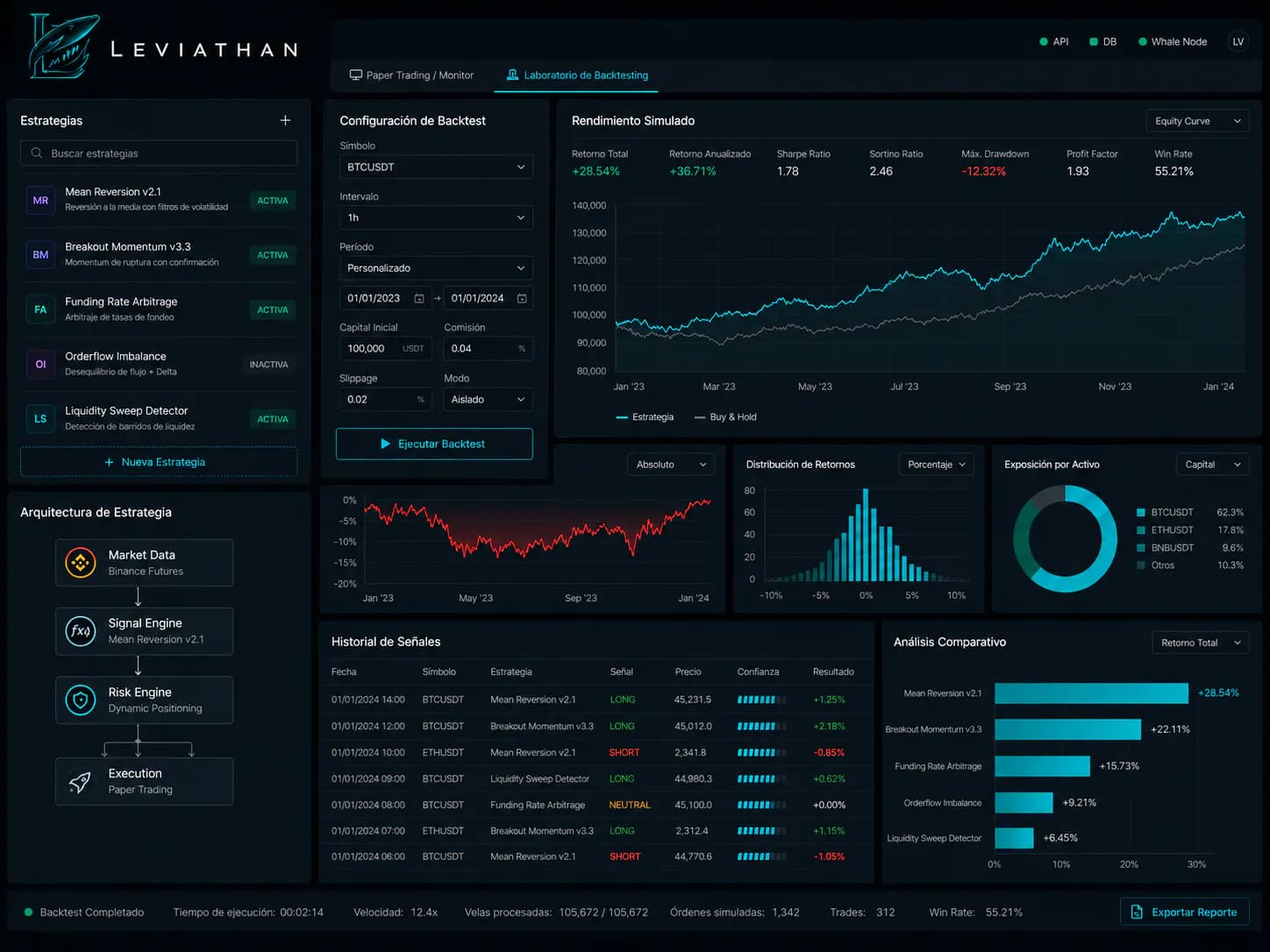Image resolution: width=1270 pixels, height=952 pixels.
Task: Click the ETHUSDT legend color swatch
Action: click(x=1141, y=530)
